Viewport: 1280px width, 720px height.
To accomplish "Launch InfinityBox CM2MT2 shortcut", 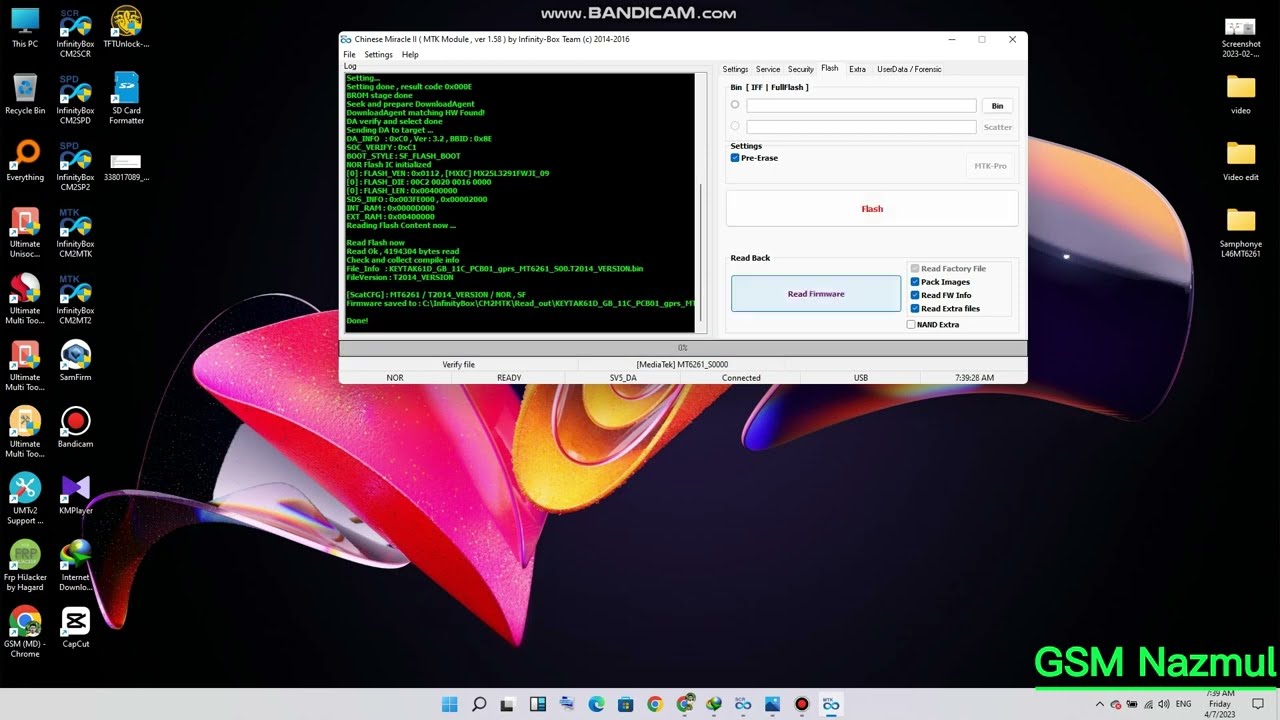I will [75, 300].
